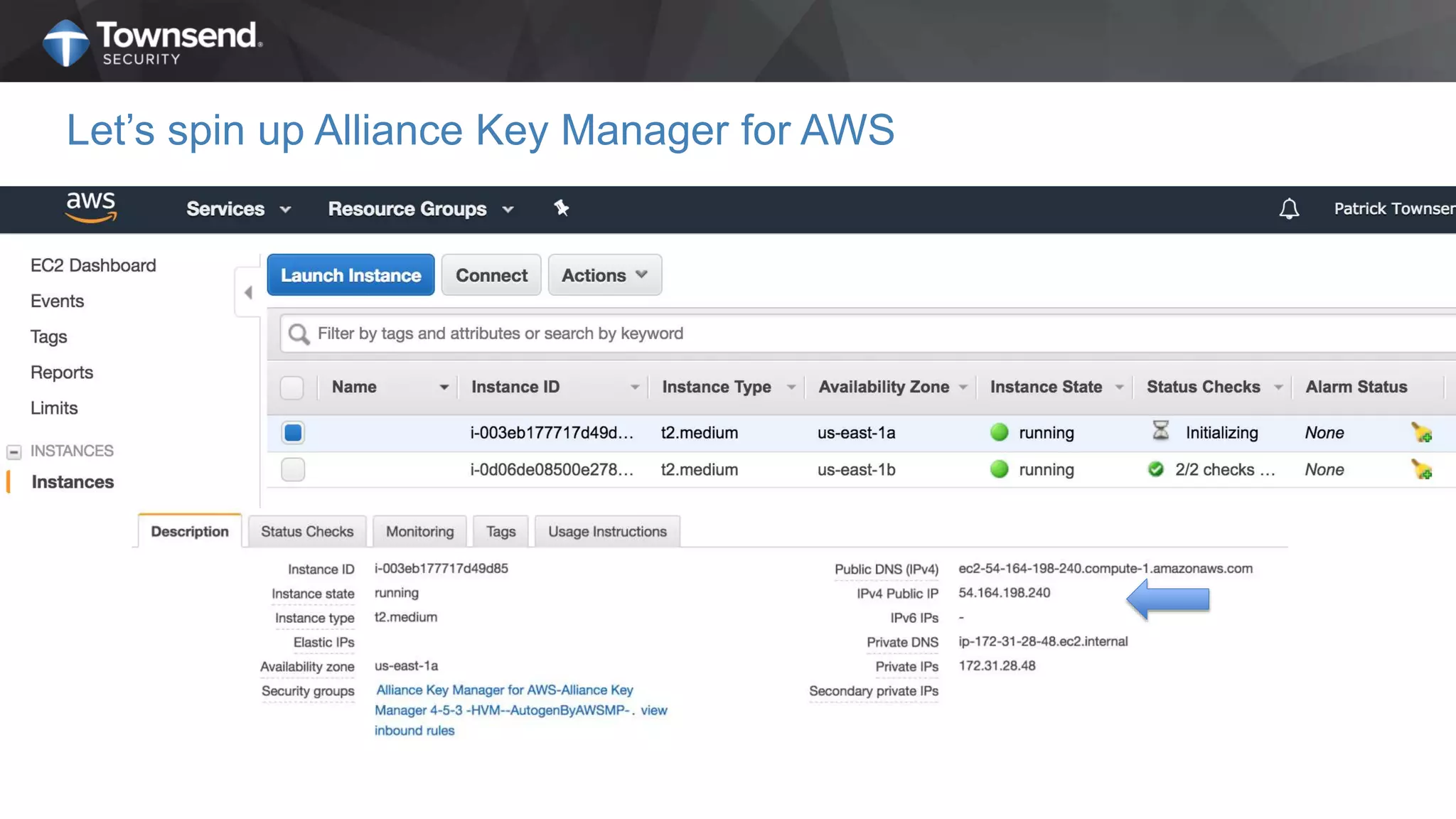Click the Launch Instance button

(x=350, y=275)
